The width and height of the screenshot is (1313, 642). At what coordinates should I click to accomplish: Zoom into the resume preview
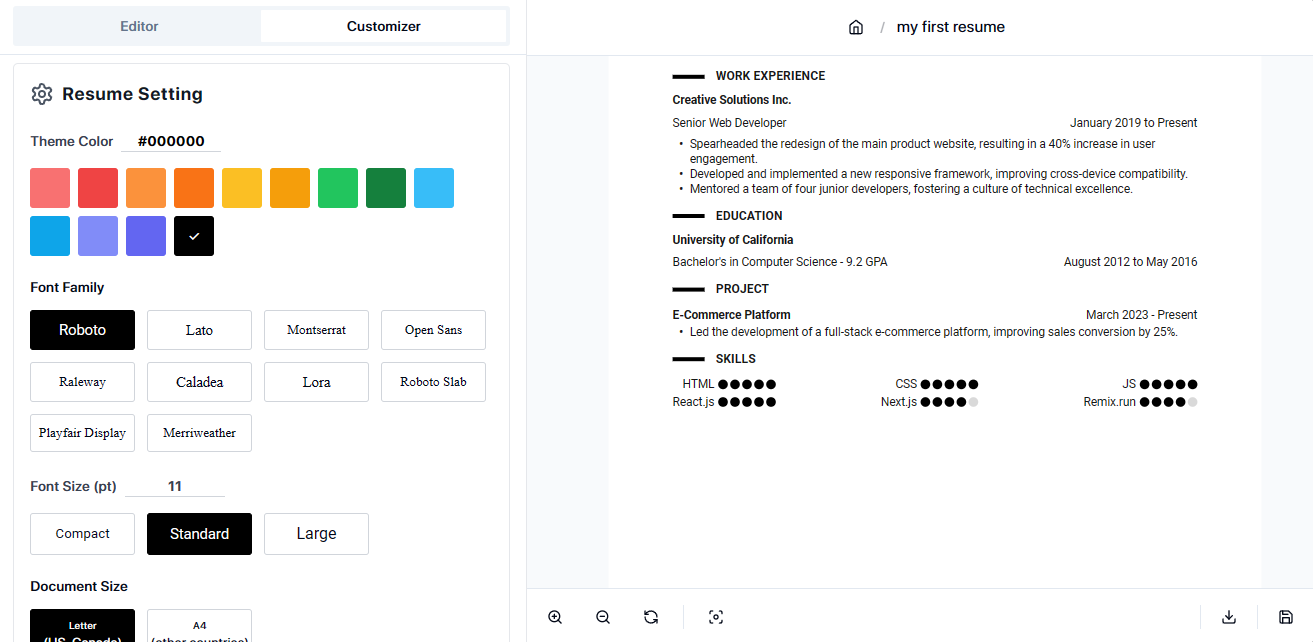pos(554,617)
